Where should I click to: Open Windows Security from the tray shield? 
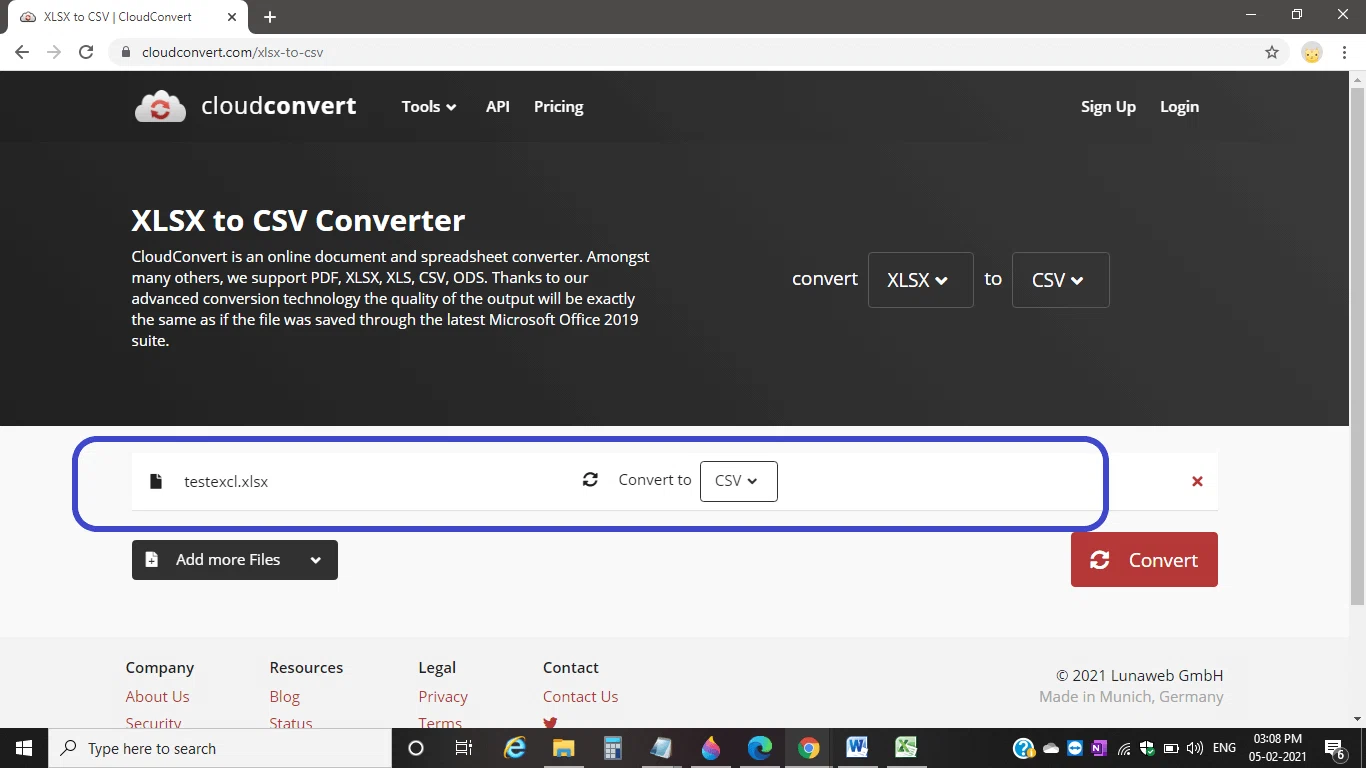click(1147, 748)
